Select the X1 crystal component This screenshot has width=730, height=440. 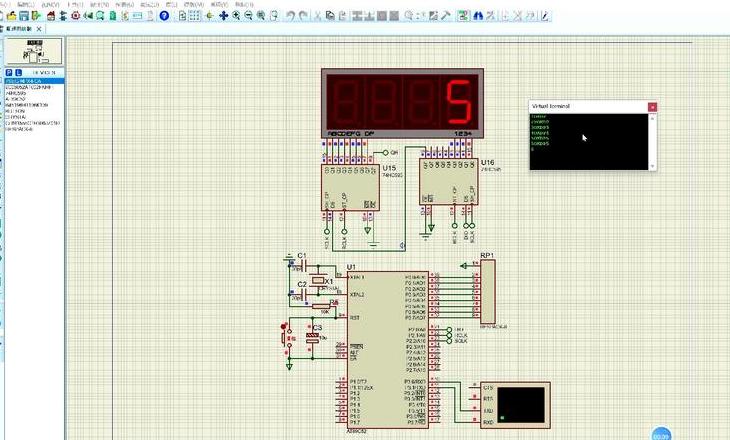[318, 281]
